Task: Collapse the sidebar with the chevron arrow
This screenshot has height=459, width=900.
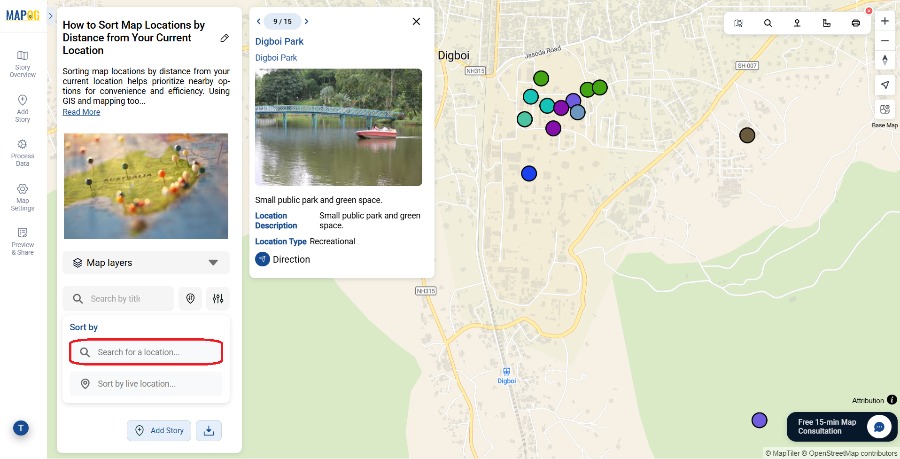Action: (x=51, y=16)
